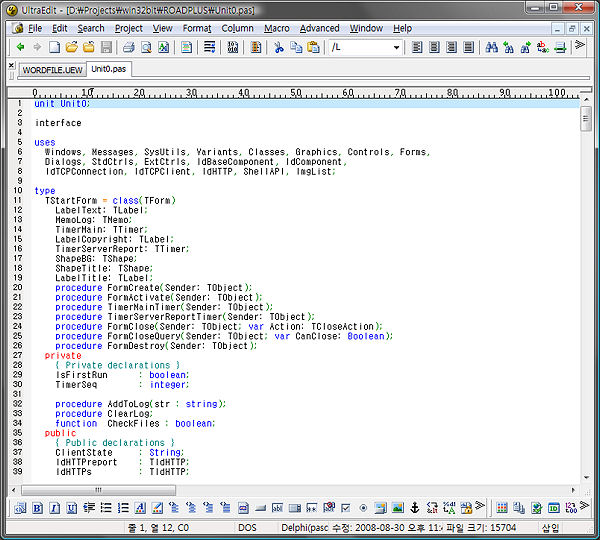The height and width of the screenshot is (540, 600).
Task: Print the current document
Action: pos(129,47)
